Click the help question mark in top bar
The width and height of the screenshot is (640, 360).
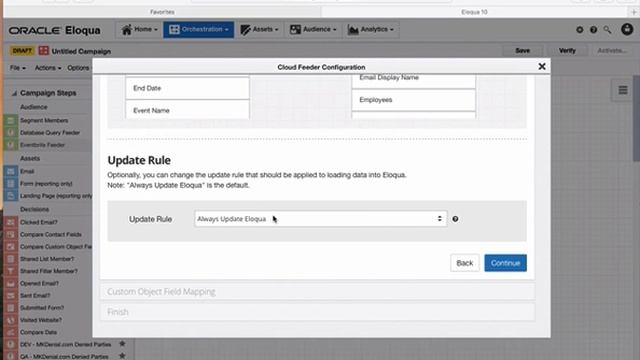coord(593,30)
